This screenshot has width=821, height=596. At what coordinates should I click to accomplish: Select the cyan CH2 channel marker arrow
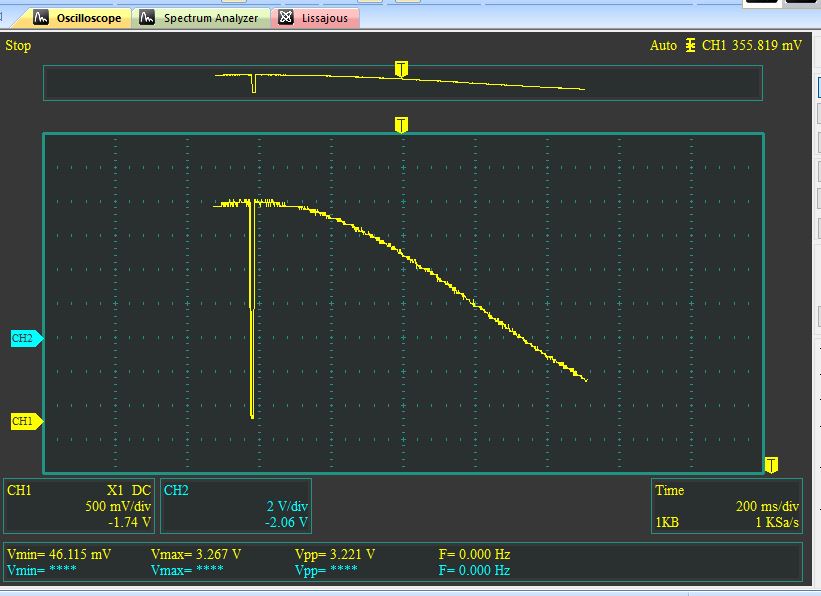tap(27, 339)
